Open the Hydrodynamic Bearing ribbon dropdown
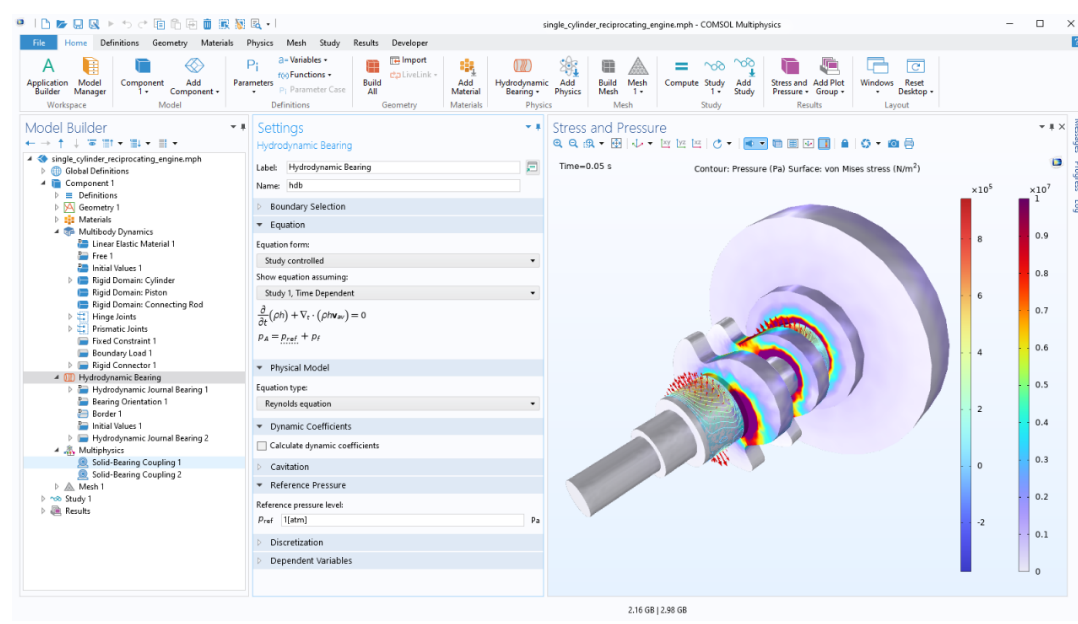The image size is (1078, 624). tap(521, 76)
